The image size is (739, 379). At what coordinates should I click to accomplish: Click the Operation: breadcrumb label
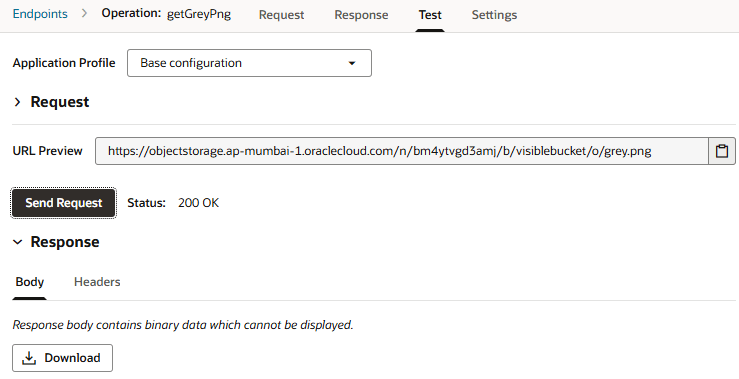tap(131, 14)
